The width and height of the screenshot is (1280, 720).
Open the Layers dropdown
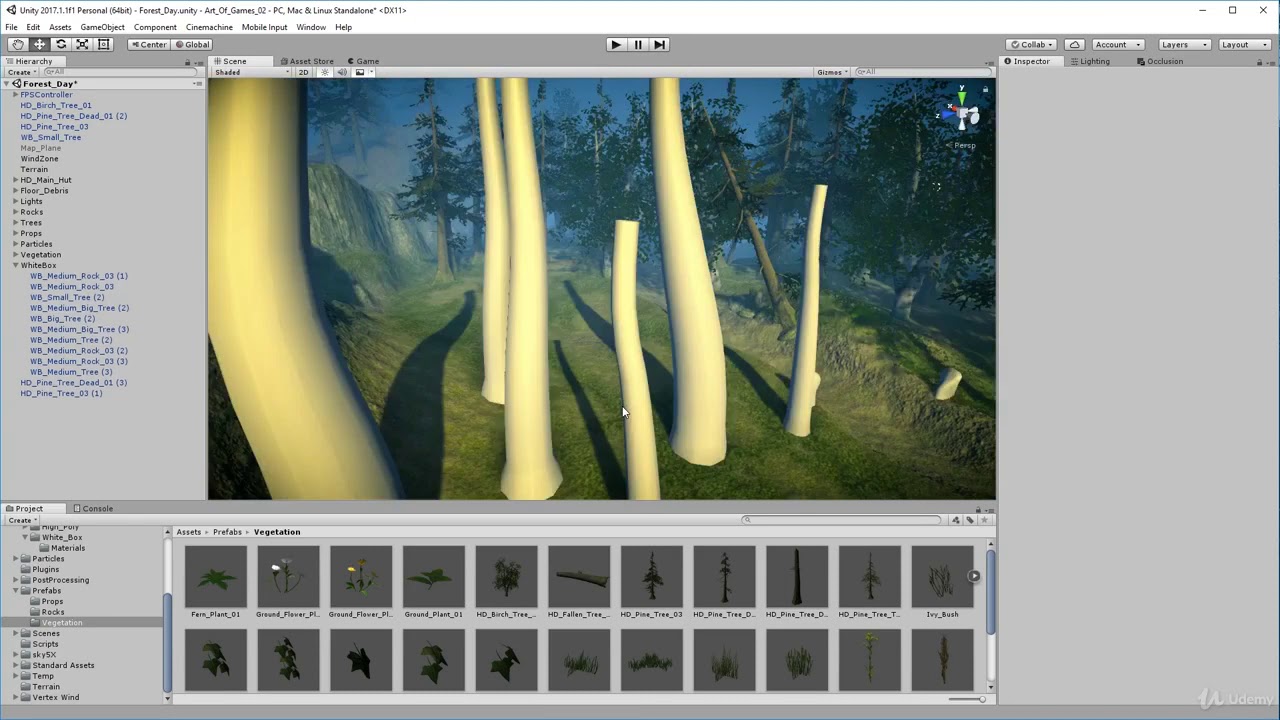click(x=1185, y=44)
